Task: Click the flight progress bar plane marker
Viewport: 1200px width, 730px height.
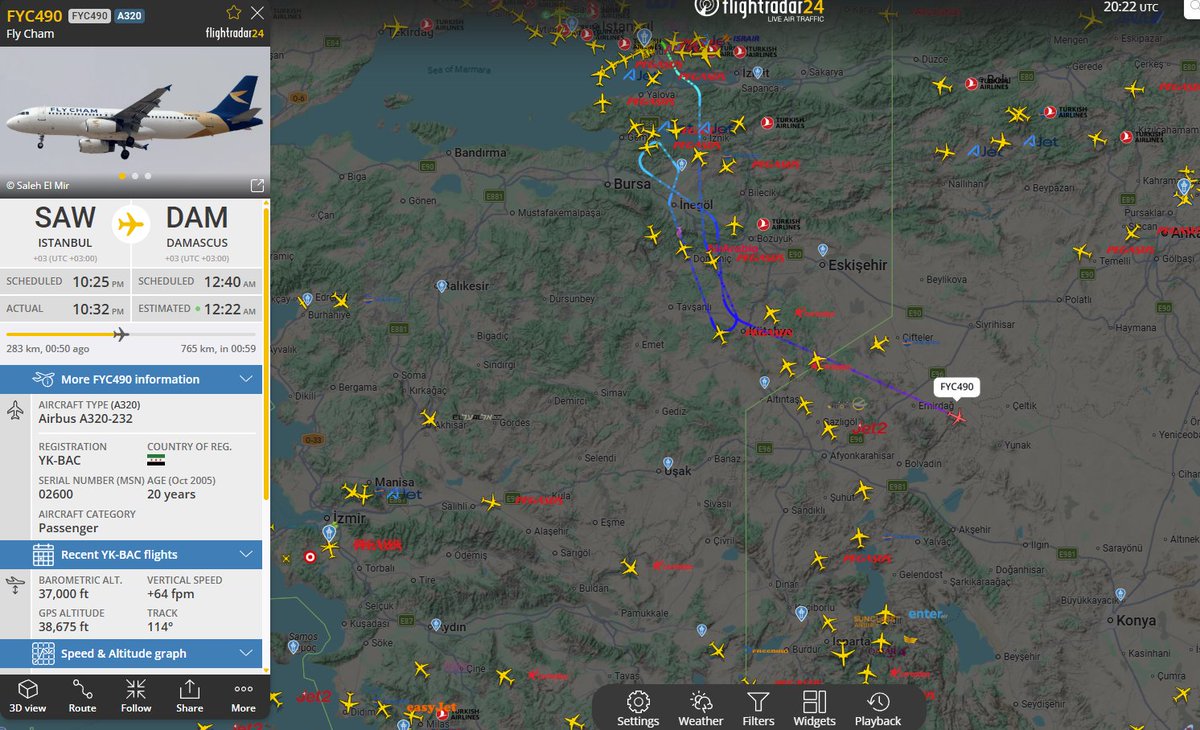Action: (x=121, y=334)
